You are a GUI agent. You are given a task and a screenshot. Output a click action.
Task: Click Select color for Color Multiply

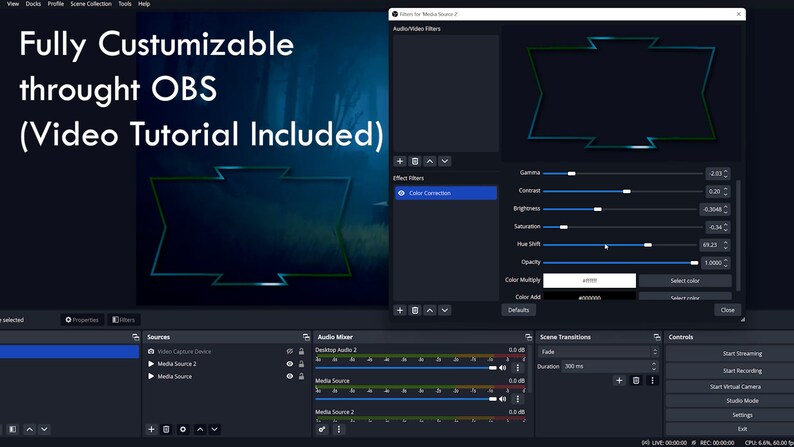click(685, 280)
